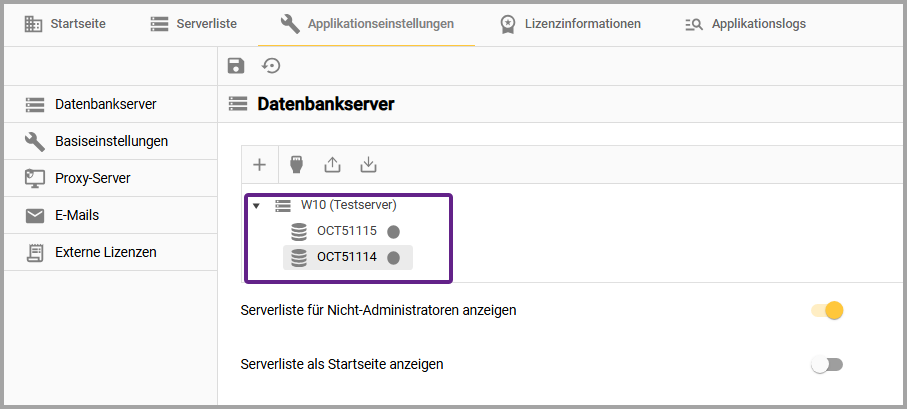Viewport: 907px width, 409px height.
Task: Click the memory card icon in toolbar
Action: tap(296, 164)
